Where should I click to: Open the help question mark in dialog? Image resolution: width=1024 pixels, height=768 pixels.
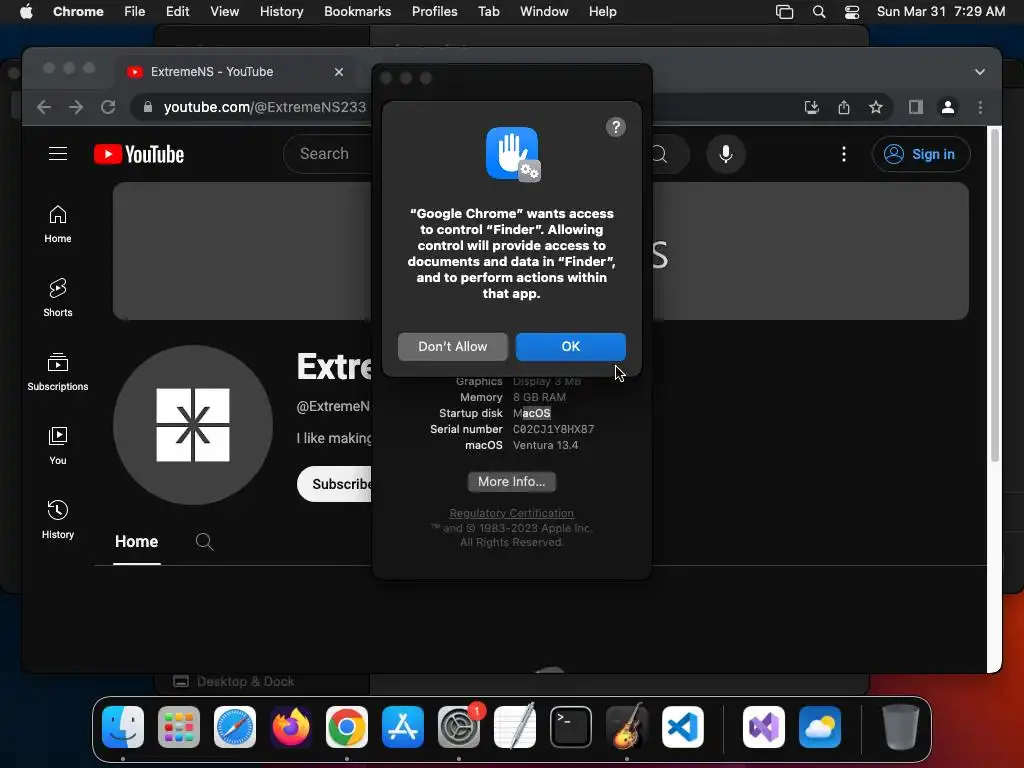point(616,127)
